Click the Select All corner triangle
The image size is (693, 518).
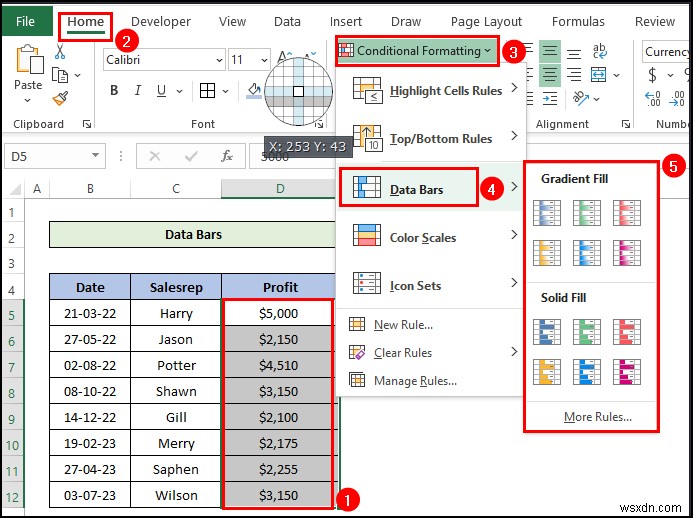pyautogui.click(x=16, y=189)
